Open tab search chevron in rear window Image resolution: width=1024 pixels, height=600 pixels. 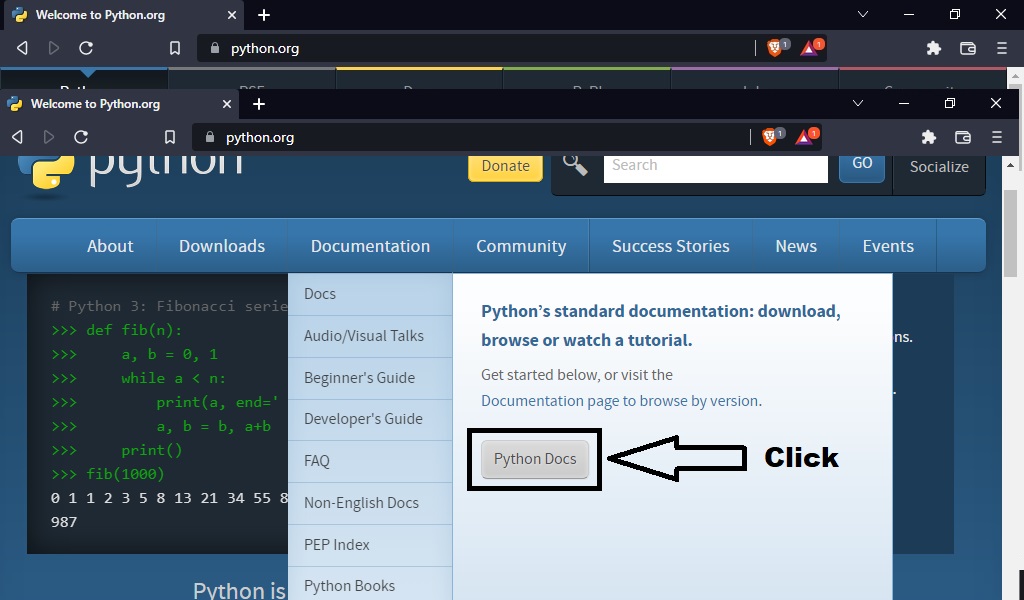pyautogui.click(x=863, y=14)
